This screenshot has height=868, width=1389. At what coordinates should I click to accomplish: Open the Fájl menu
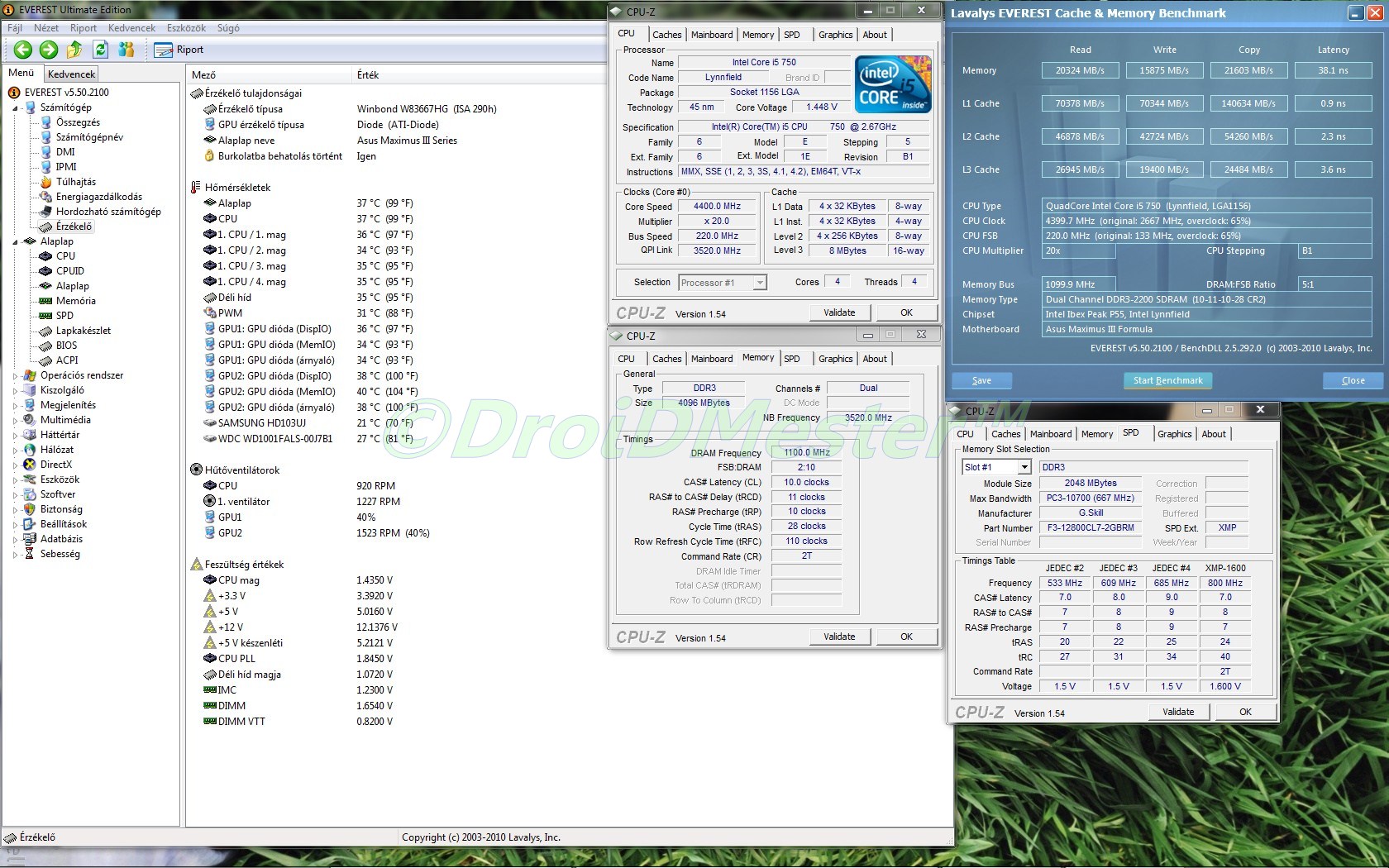[15, 28]
